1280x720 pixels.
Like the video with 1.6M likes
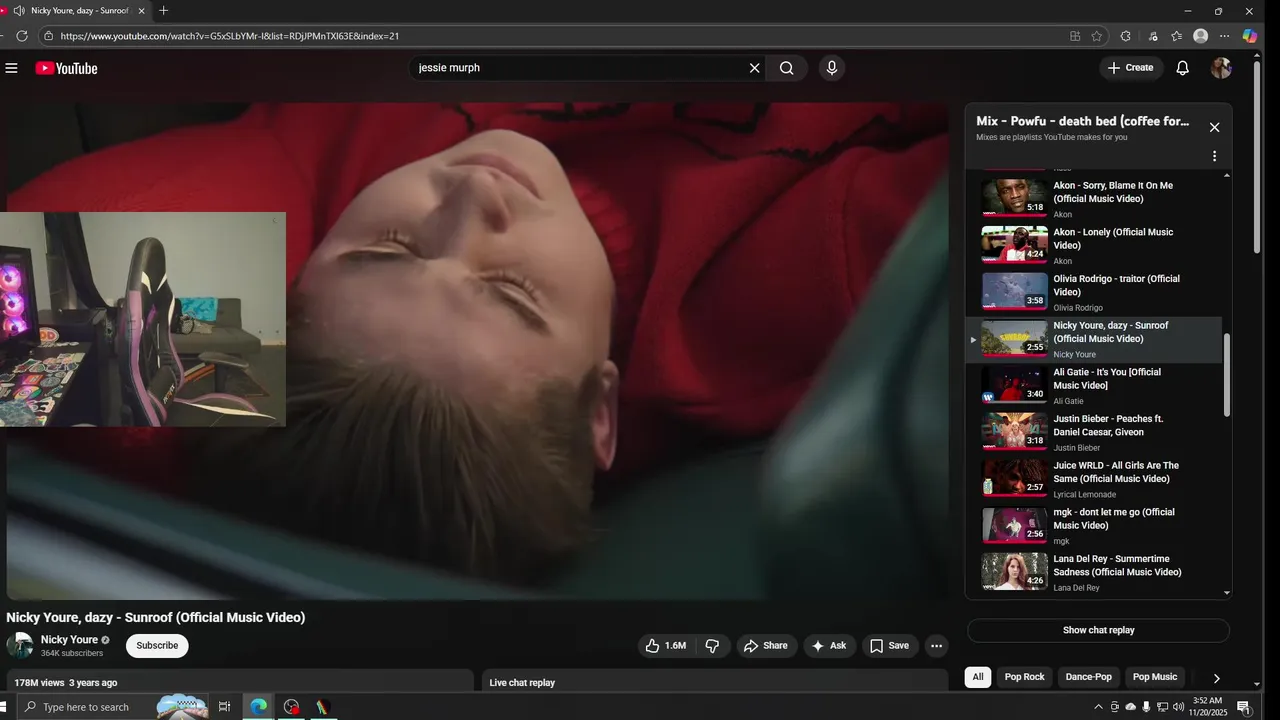666,646
